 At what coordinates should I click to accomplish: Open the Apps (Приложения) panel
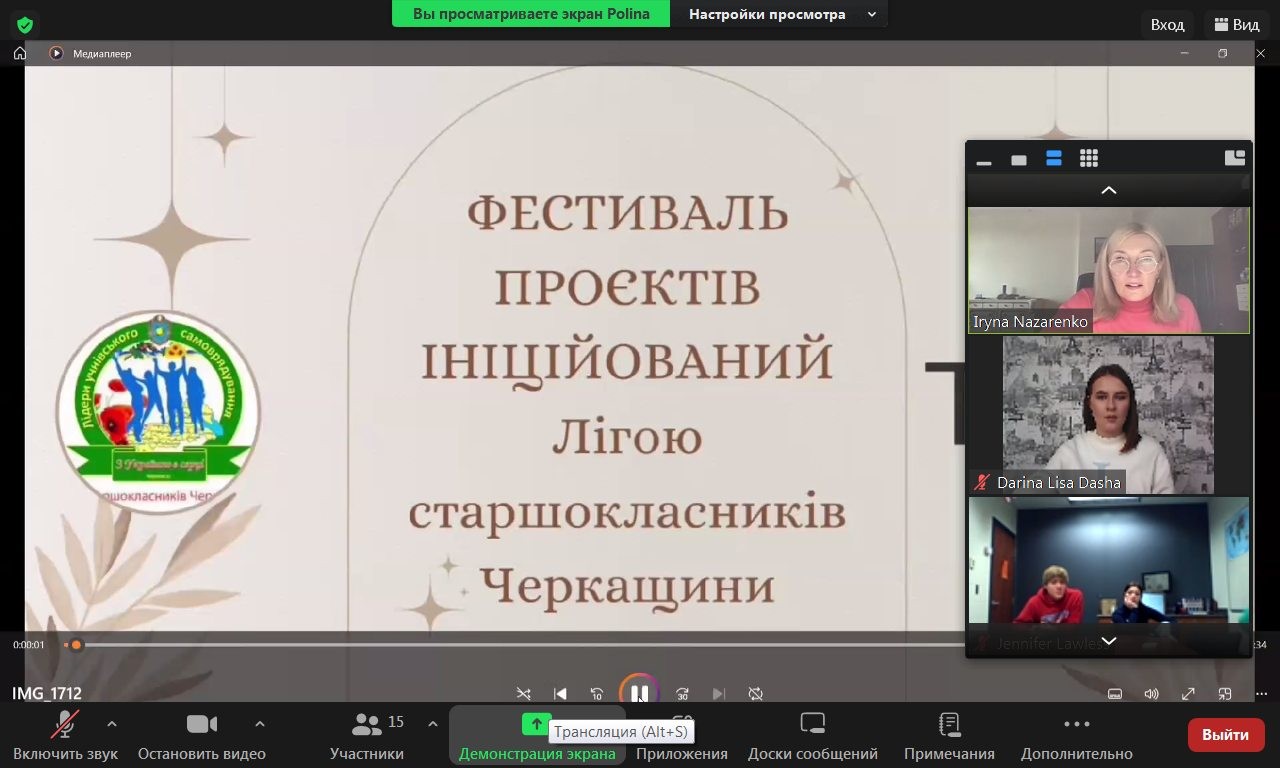point(682,736)
